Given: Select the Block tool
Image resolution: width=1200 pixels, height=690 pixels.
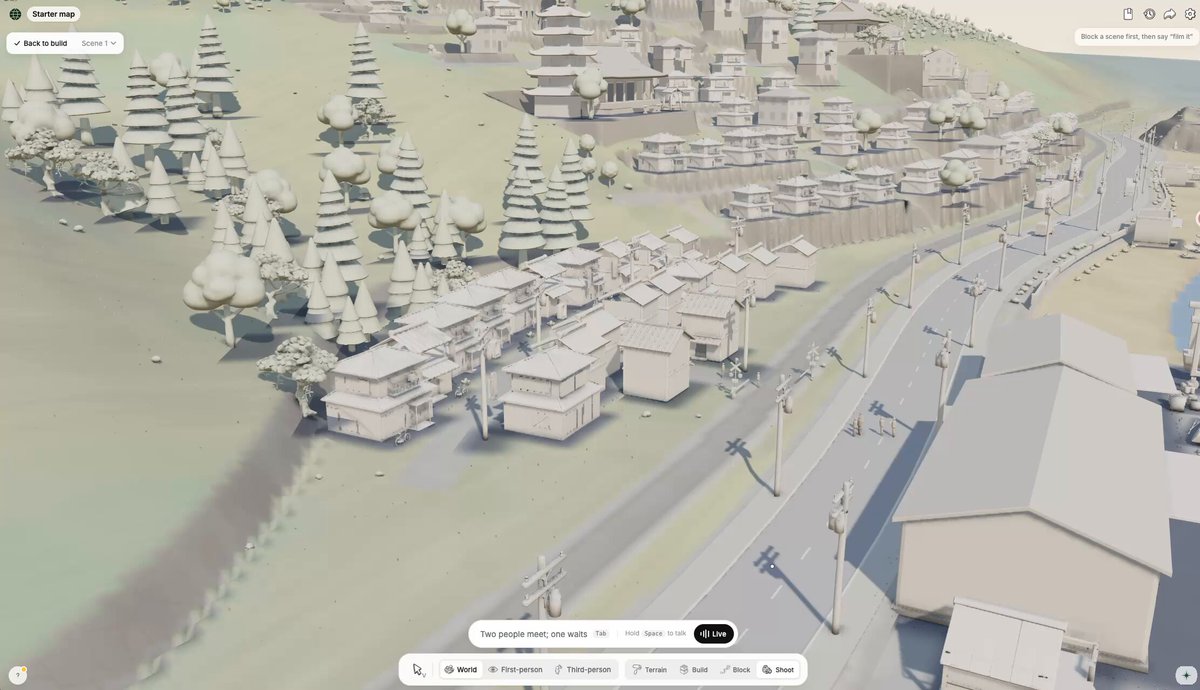Looking at the screenshot, I should (x=735, y=670).
